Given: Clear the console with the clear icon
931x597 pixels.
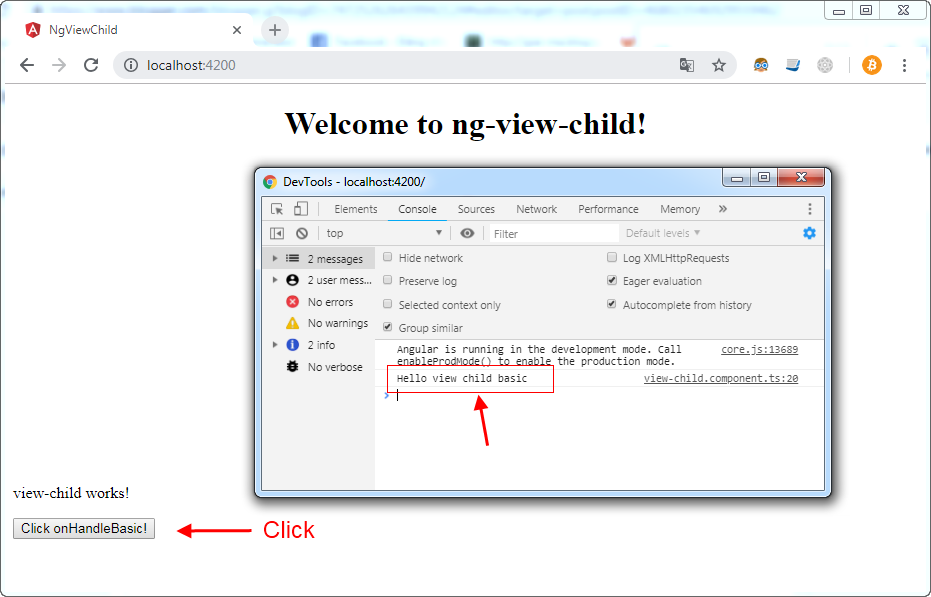Looking at the screenshot, I should [301, 233].
